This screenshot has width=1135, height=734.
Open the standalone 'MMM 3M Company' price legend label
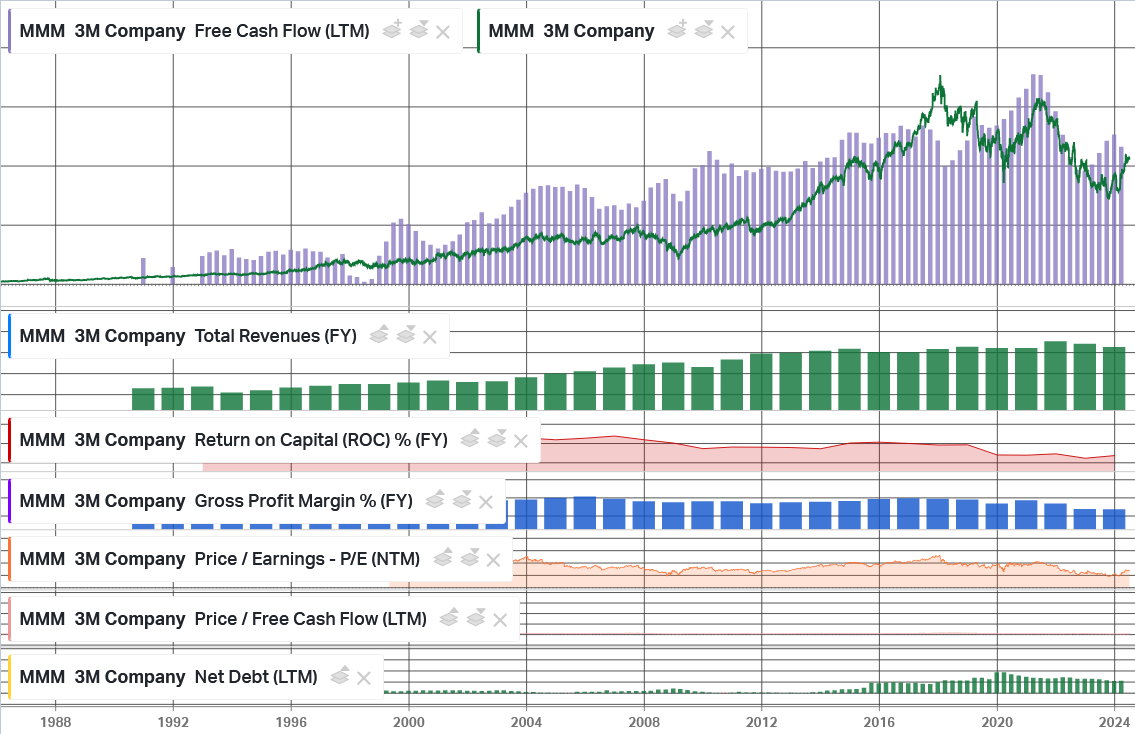click(571, 31)
